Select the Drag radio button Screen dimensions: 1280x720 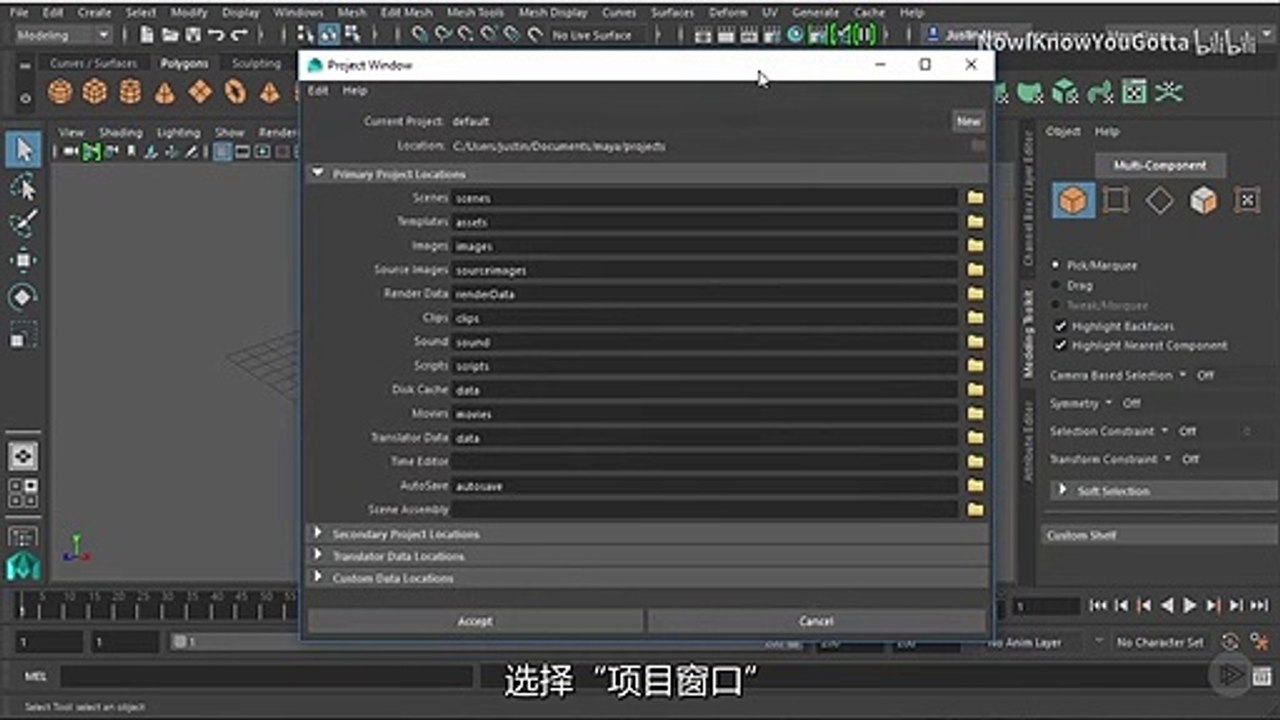[1055, 285]
